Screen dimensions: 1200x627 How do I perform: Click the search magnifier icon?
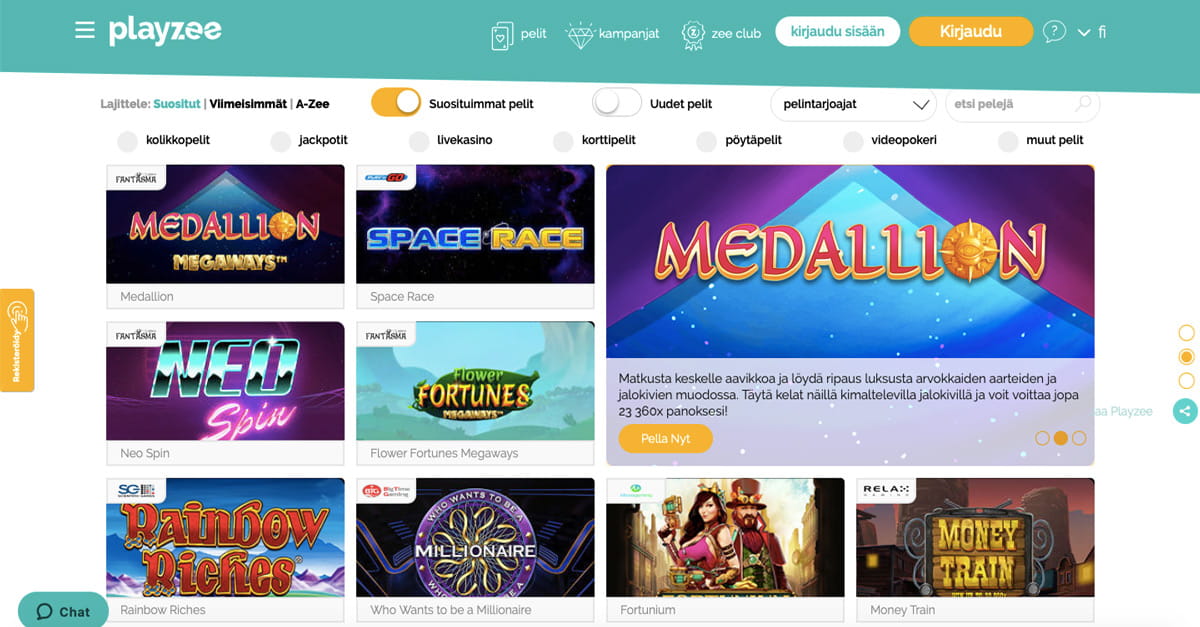(1083, 104)
